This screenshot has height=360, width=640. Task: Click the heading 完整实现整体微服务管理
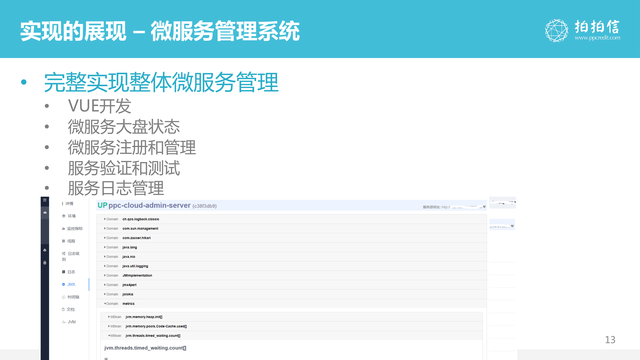pos(161,82)
